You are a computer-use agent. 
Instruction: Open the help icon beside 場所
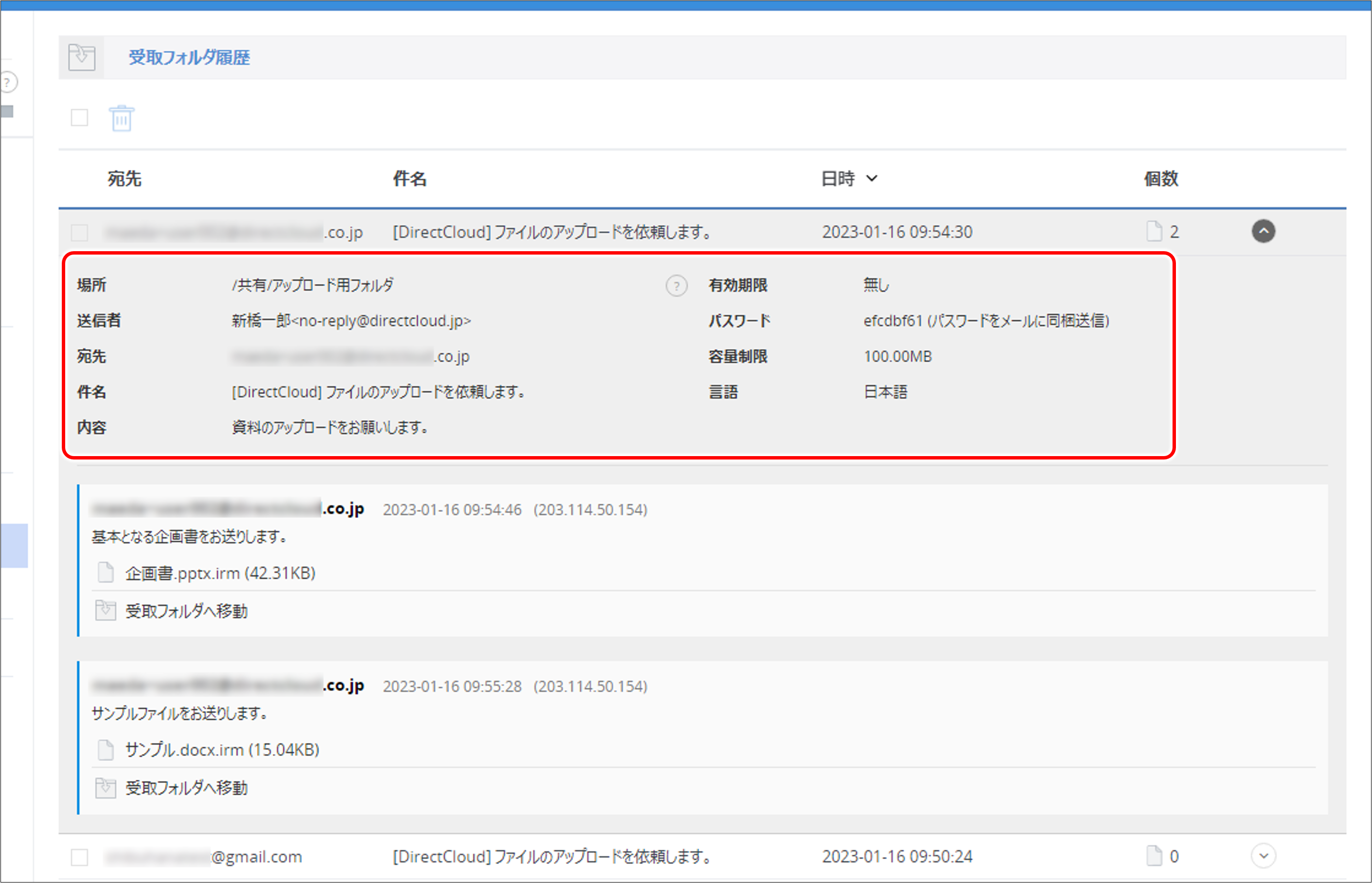[677, 285]
